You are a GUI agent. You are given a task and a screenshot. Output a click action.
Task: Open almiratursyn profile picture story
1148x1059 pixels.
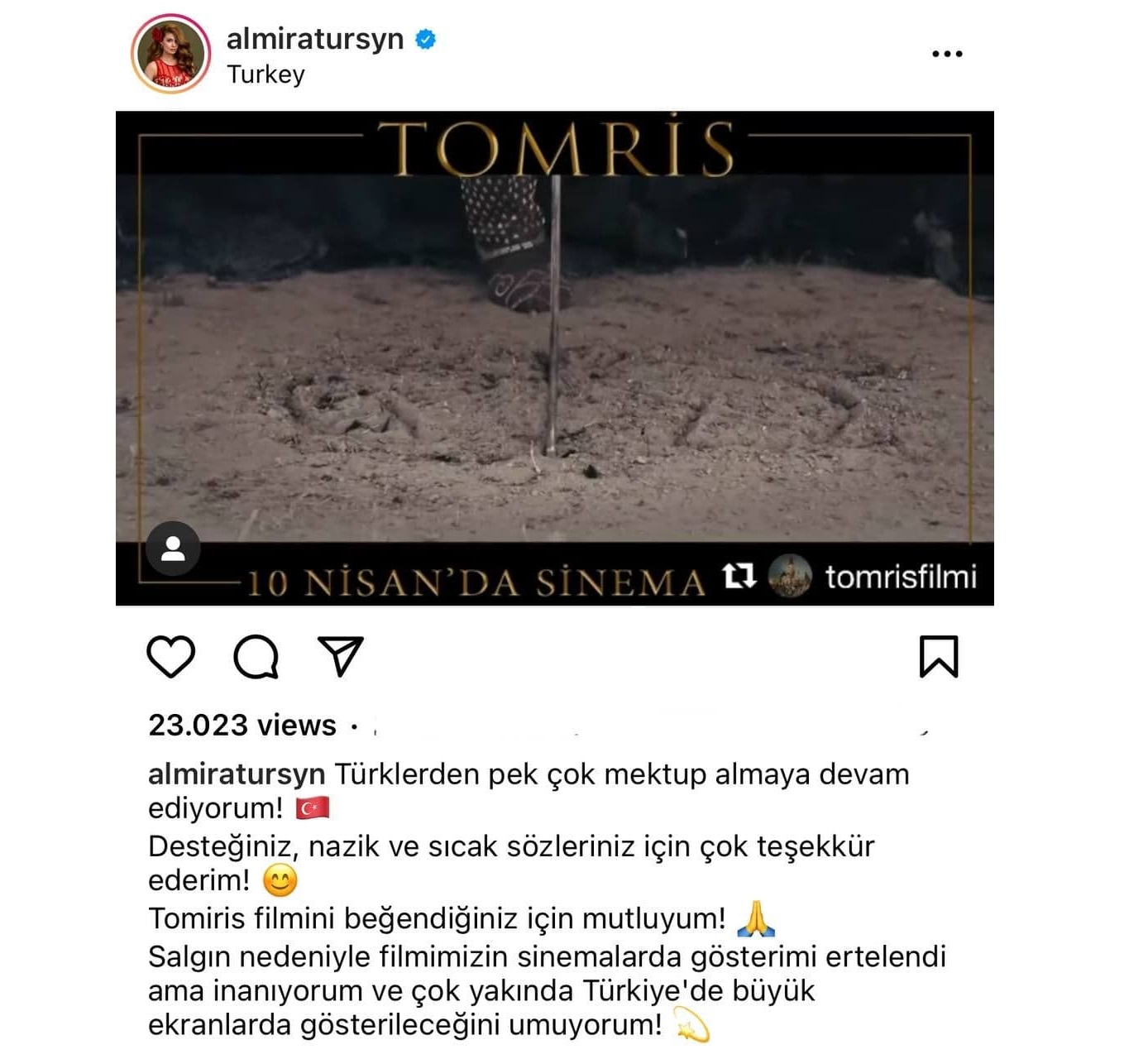coord(171,54)
